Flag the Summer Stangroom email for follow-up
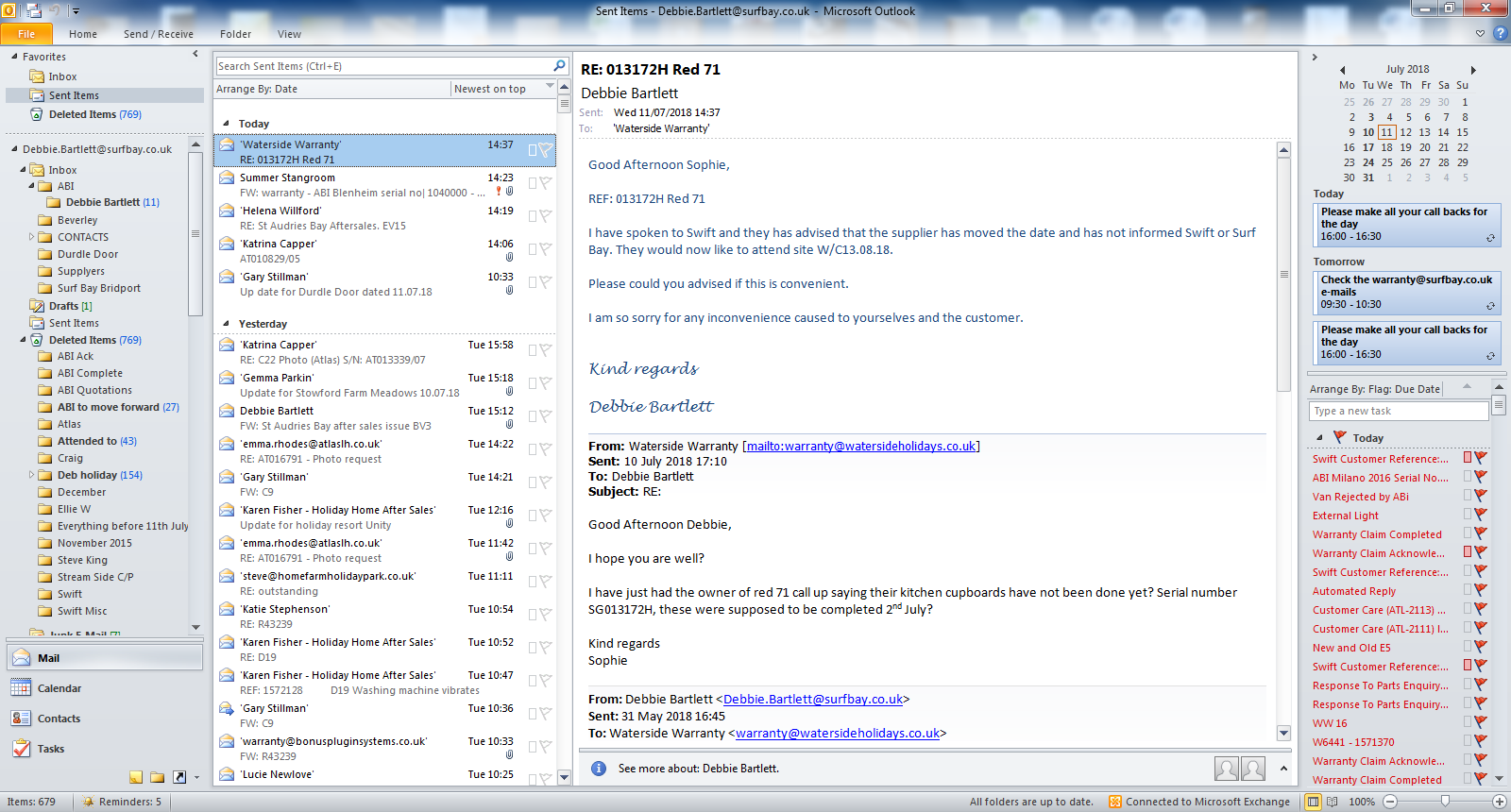This screenshot has width=1511, height=812. tap(545, 183)
